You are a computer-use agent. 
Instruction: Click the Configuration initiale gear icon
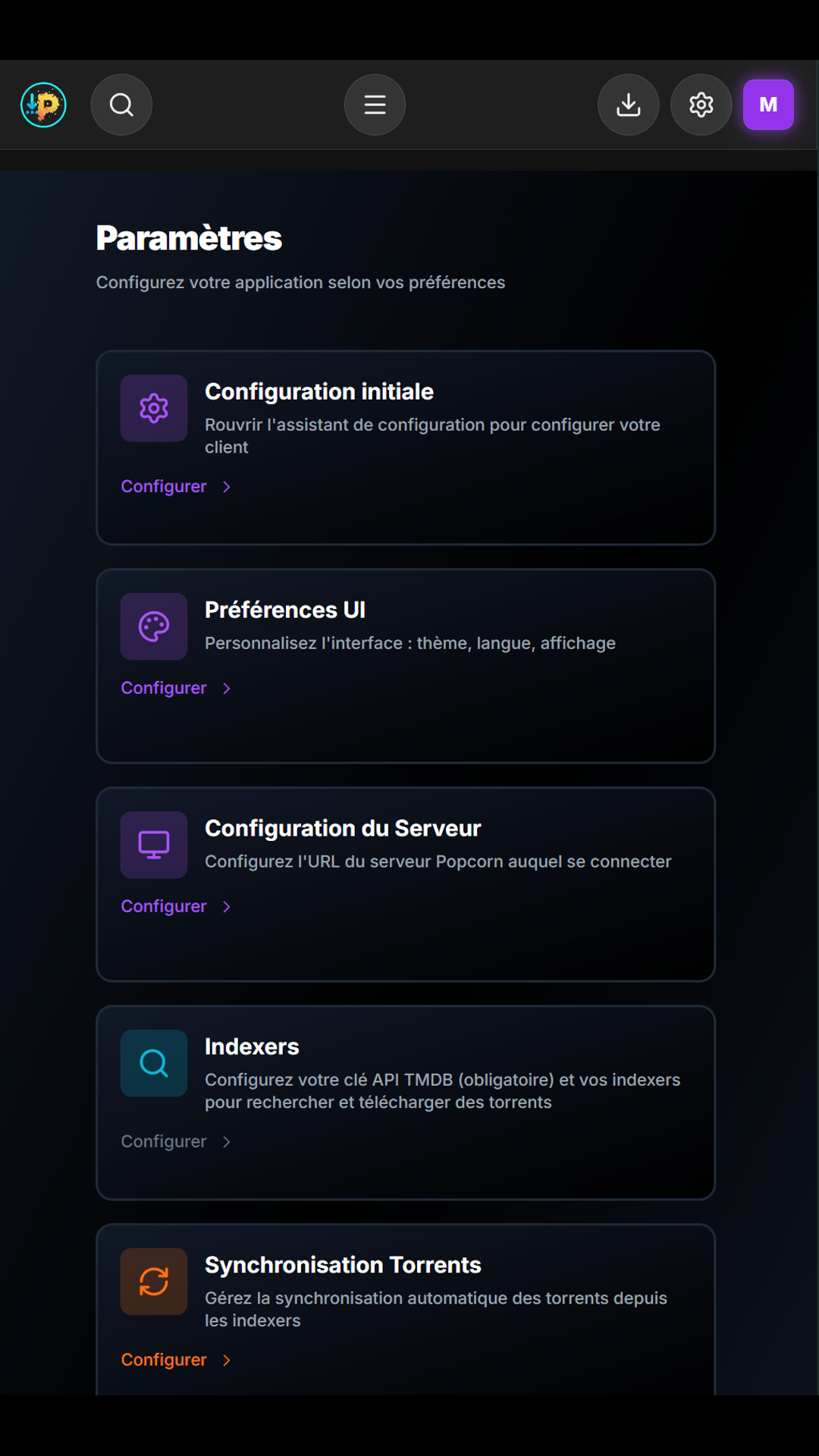click(154, 408)
